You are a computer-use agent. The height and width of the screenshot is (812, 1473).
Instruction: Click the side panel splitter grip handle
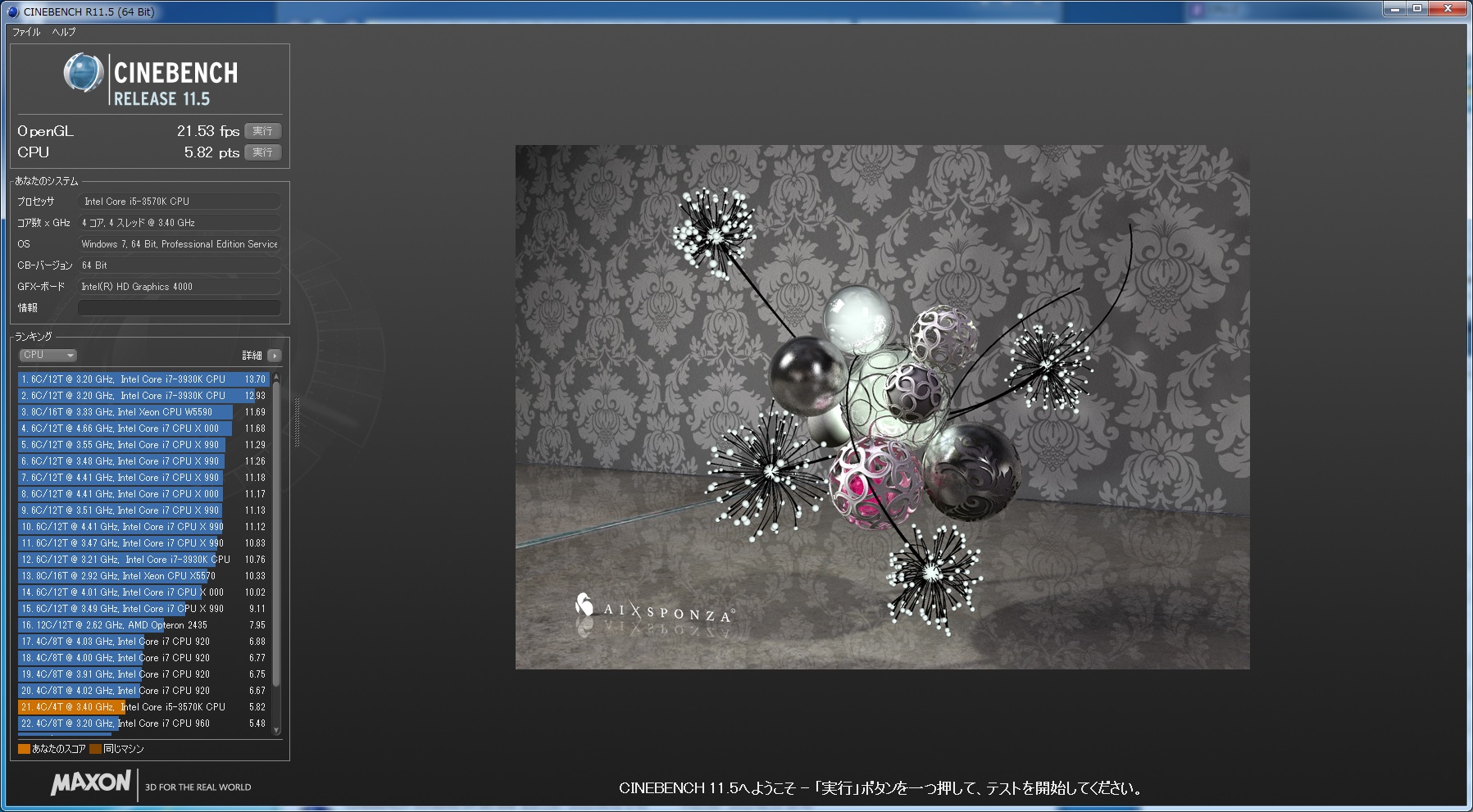click(297, 422)
